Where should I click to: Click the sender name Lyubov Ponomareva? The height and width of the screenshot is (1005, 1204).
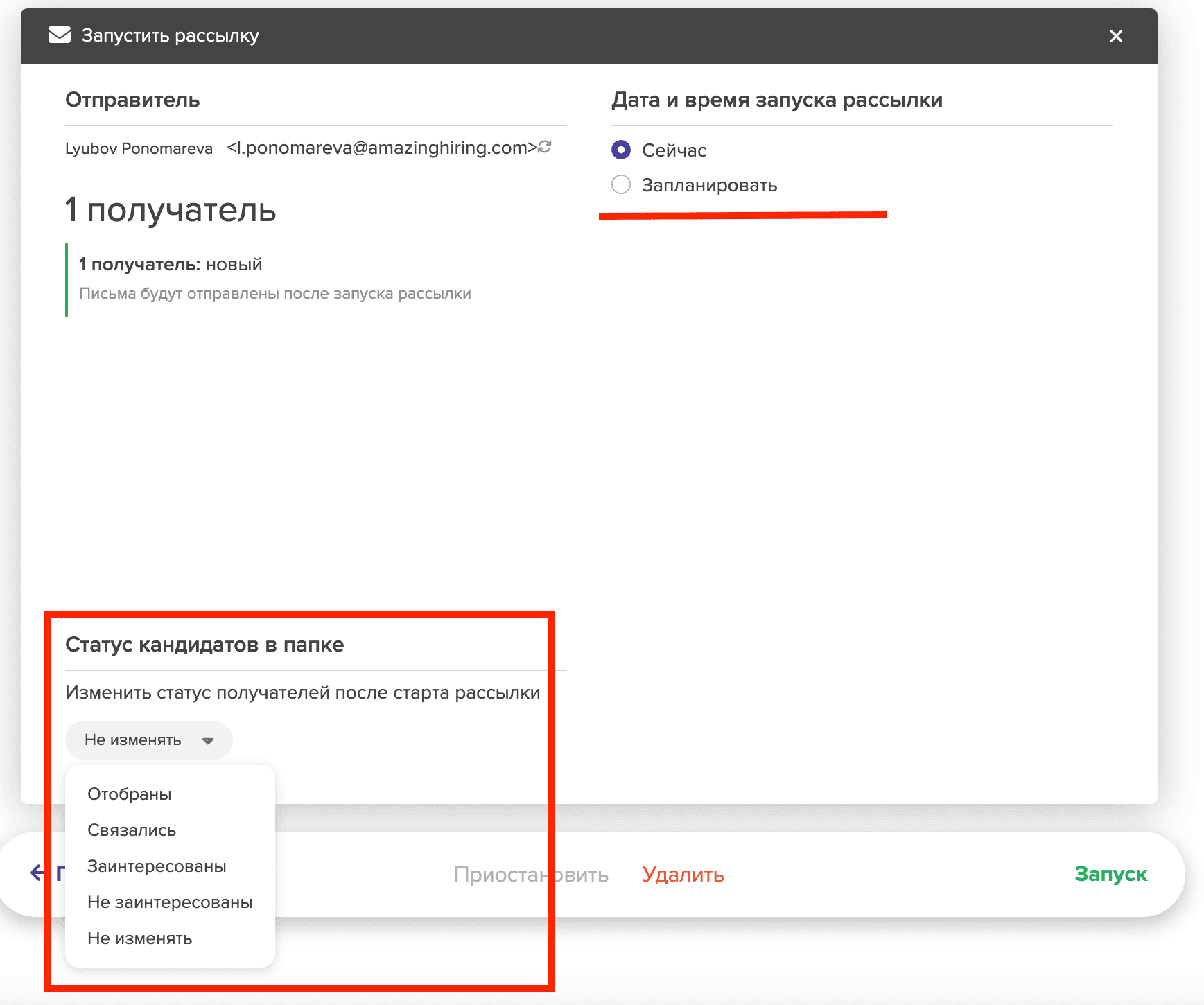click(x=139, y=148)
